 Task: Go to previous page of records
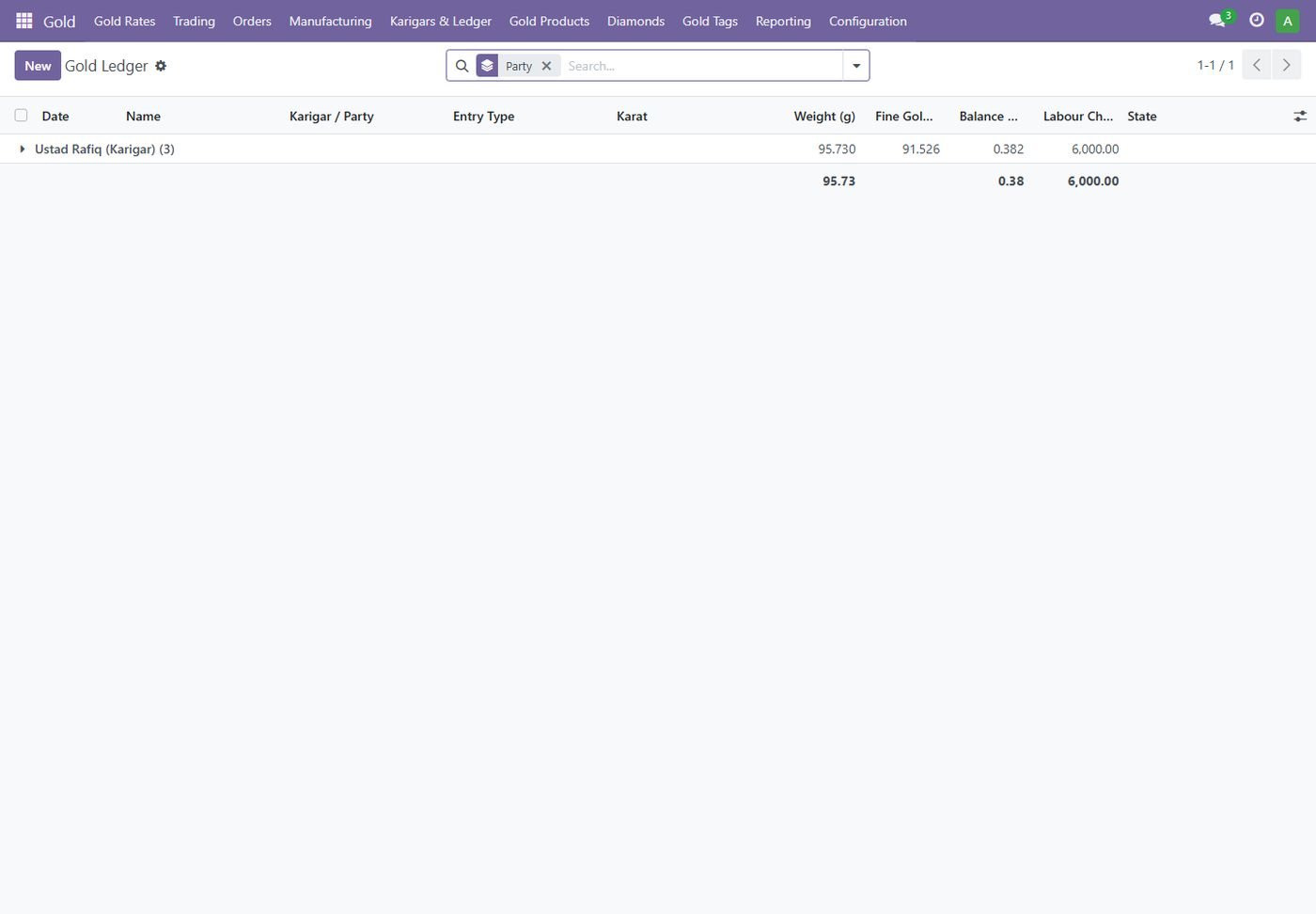click(1257, 65)
